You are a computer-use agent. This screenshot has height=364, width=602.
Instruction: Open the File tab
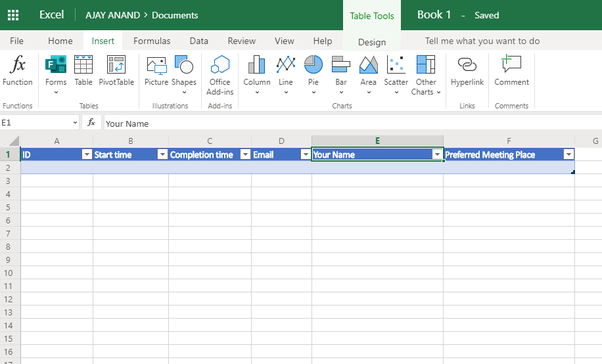17,41
